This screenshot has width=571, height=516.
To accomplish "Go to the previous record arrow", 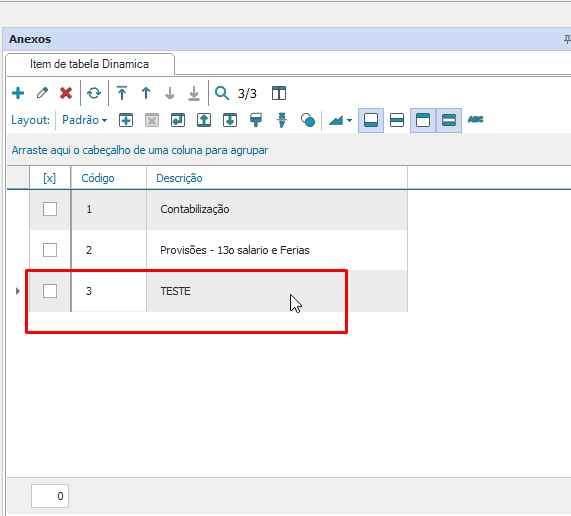I will pyautogui.click(x=146, y=93).
